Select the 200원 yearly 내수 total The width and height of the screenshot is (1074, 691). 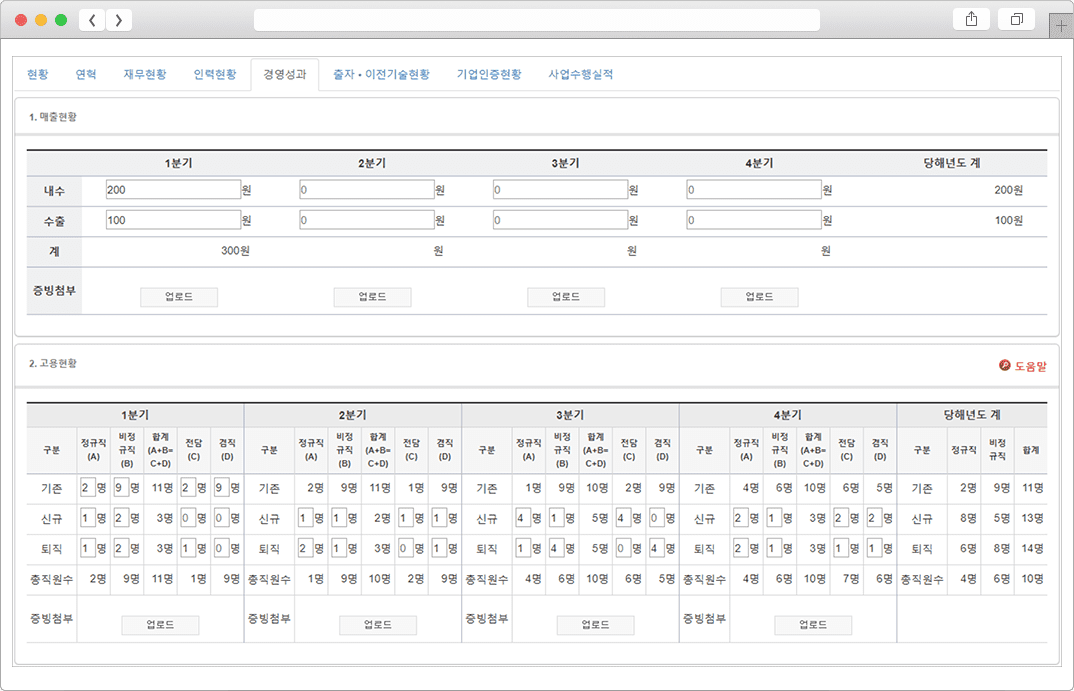pos(1008,190)
